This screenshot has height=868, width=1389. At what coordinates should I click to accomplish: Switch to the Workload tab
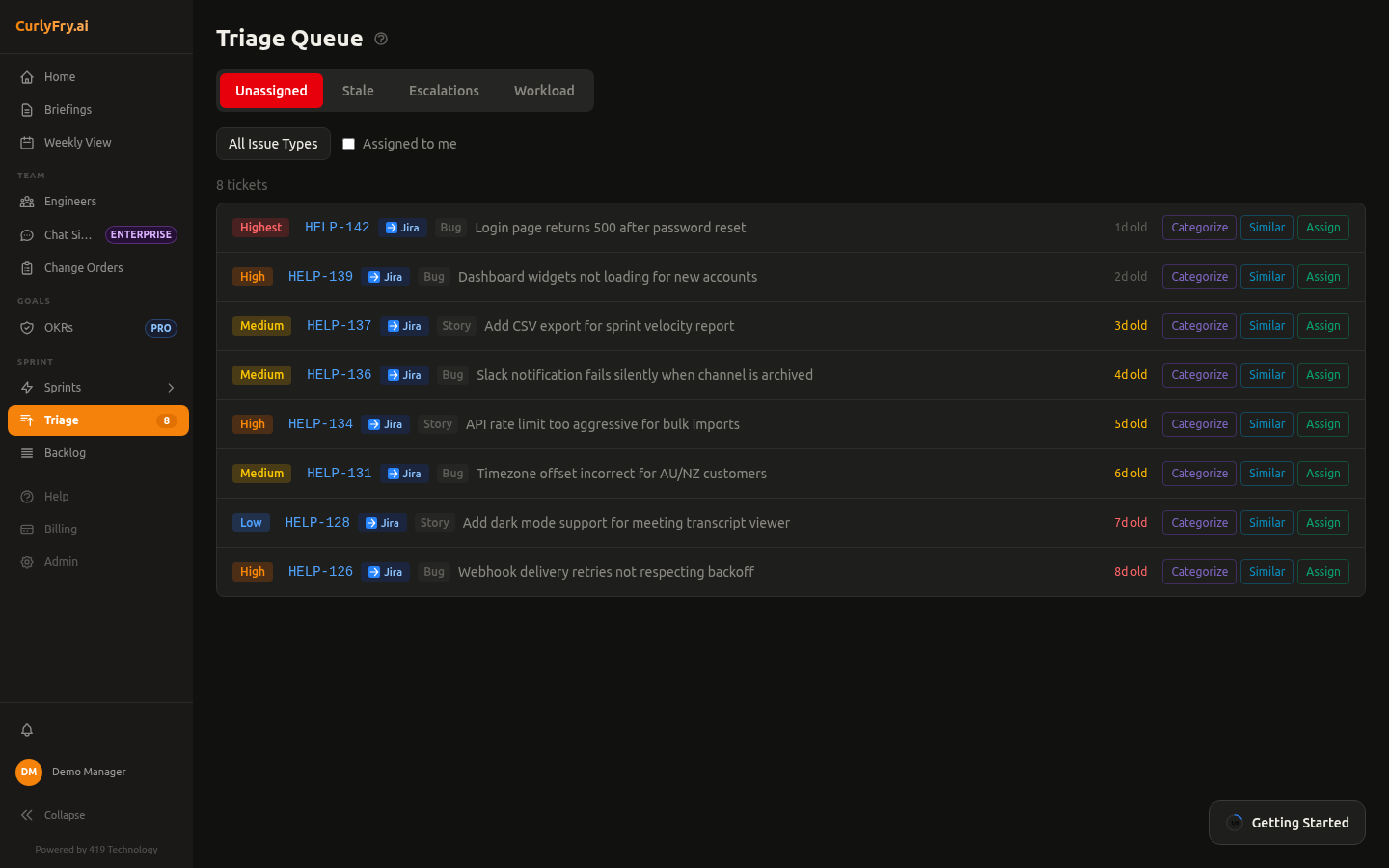click(544, 90)
